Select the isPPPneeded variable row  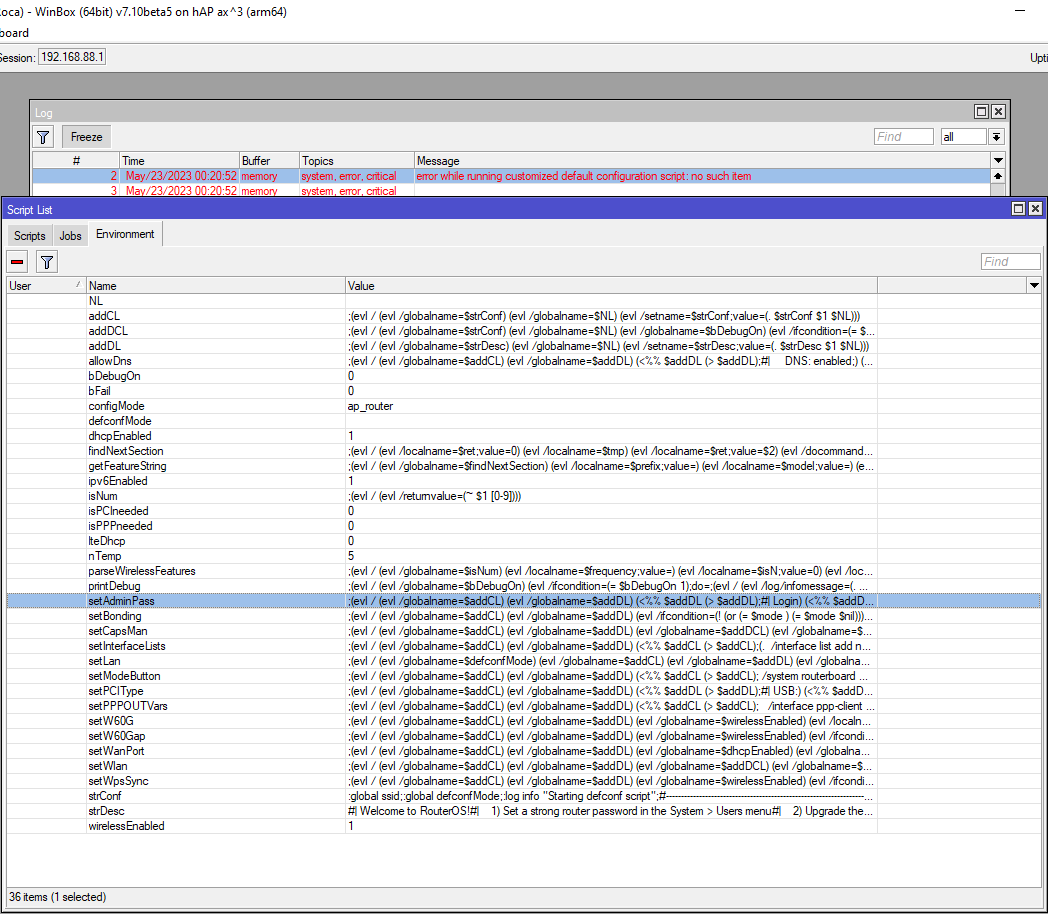[523, 526]
